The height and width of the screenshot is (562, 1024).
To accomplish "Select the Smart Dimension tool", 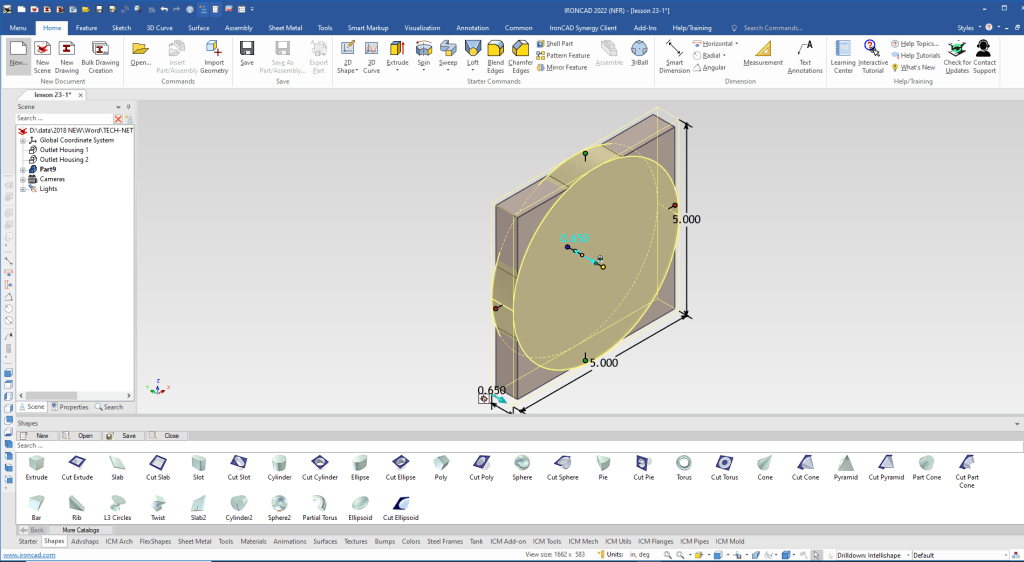I will tap(674, 56).
